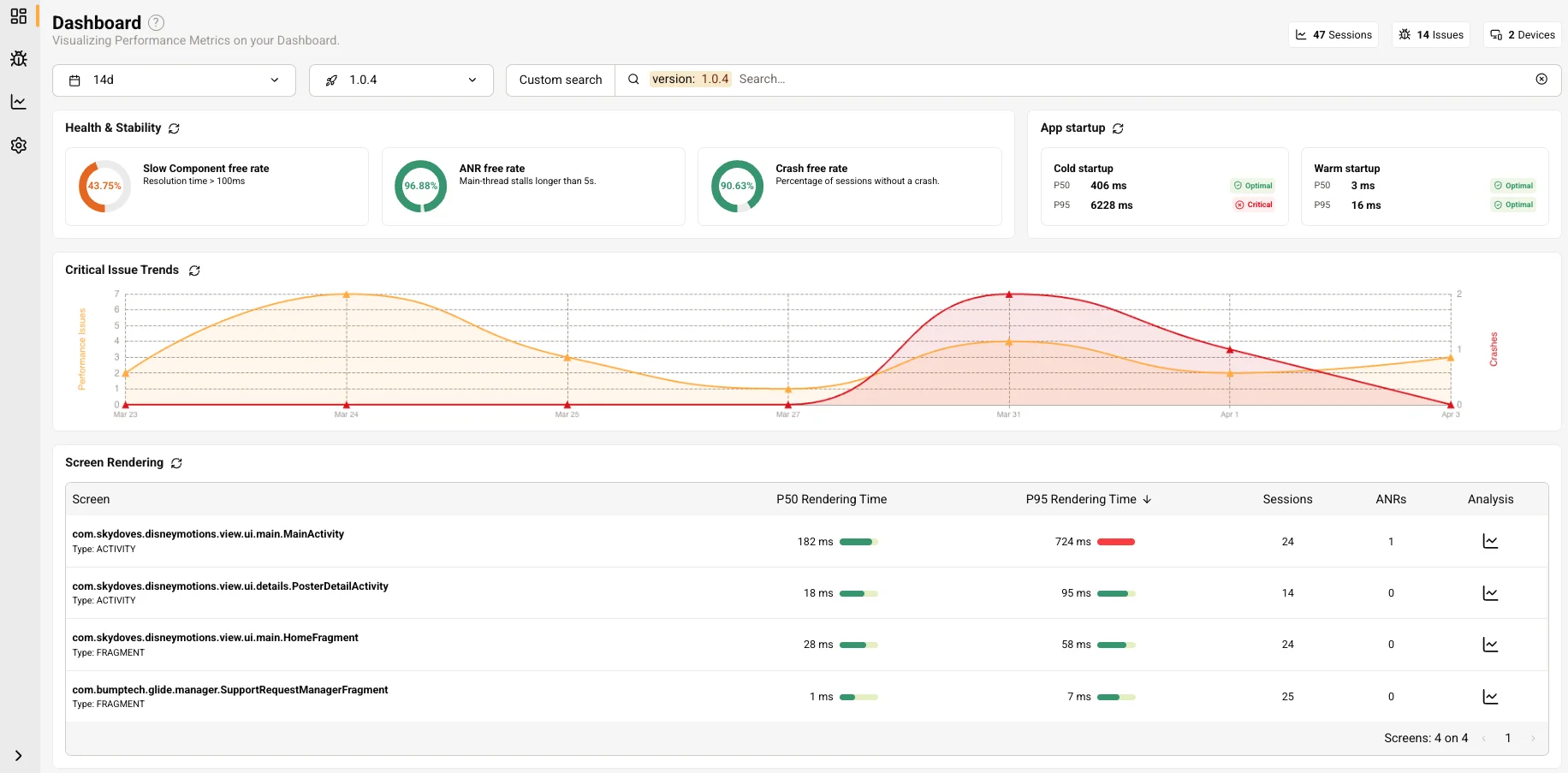
Task: Refresh the Health & Stability section
Action: [174, 128]
